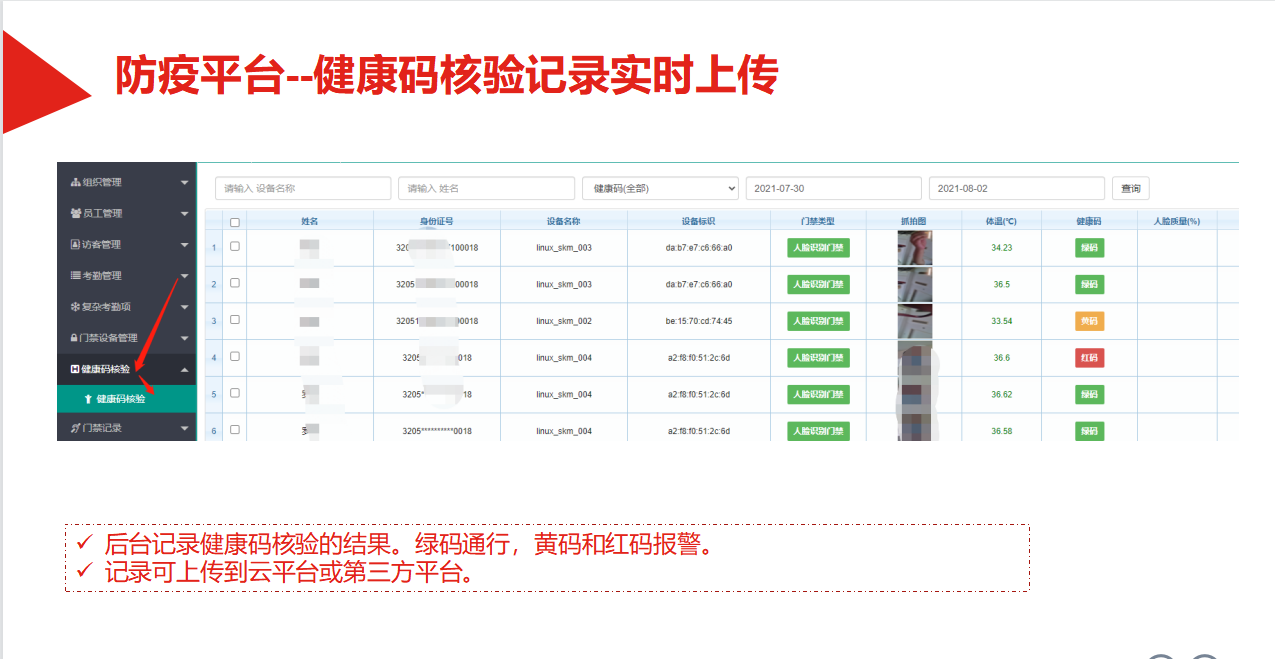Click the red 红码 badge in row 4

1089,358
